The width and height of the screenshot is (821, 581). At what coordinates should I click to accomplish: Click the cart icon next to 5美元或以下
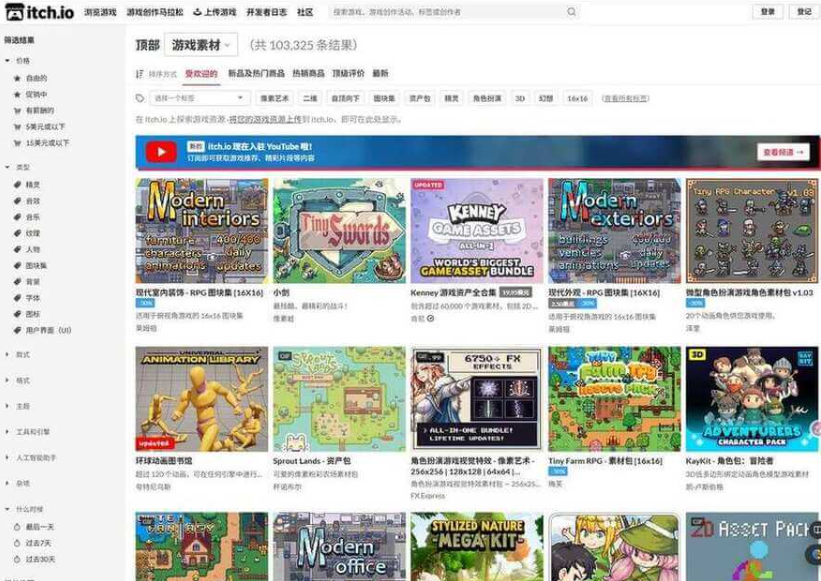click(x=17, y=127)
